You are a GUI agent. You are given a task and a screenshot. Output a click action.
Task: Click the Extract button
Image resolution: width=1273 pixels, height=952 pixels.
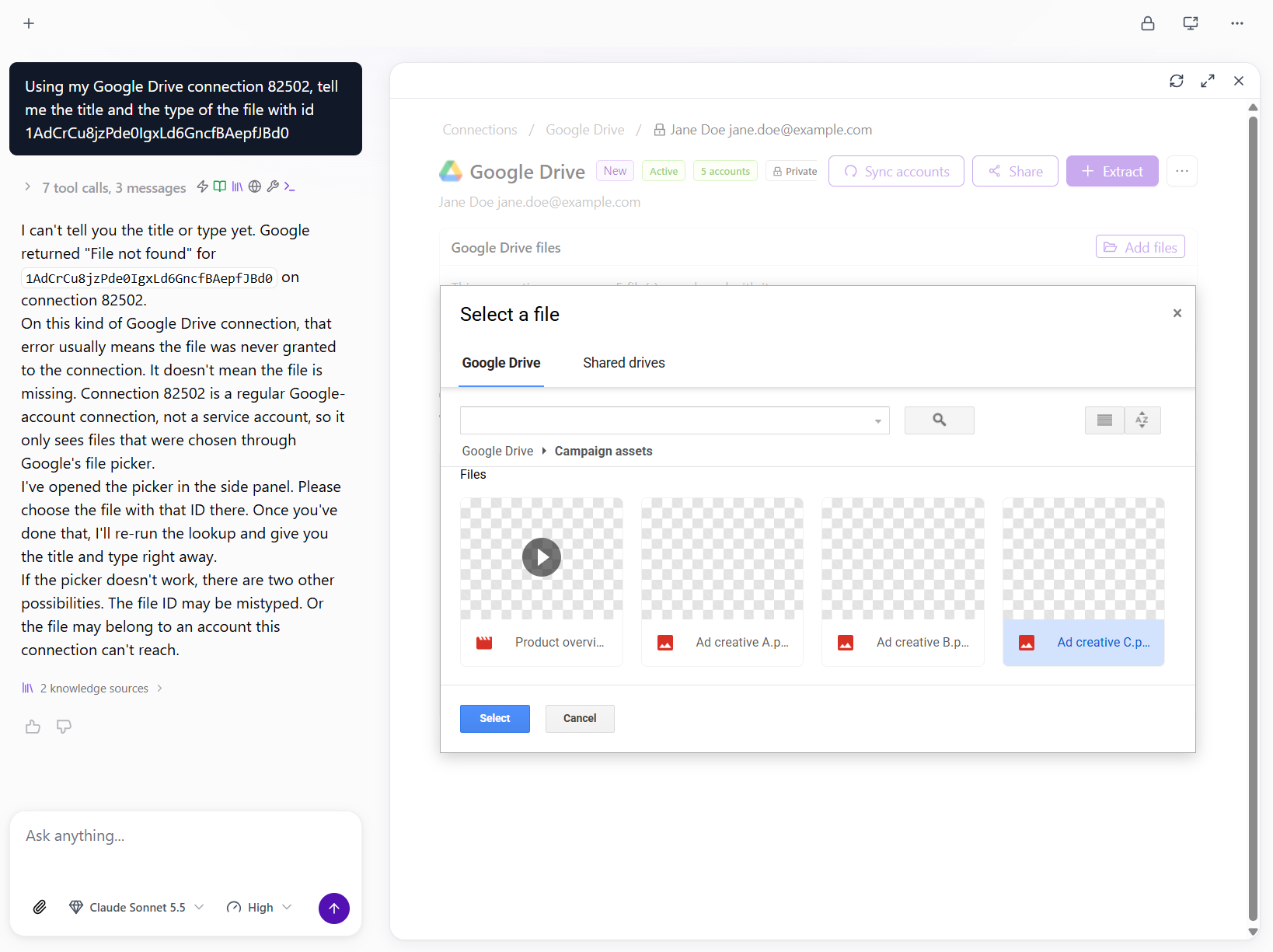click(1112, 171)
